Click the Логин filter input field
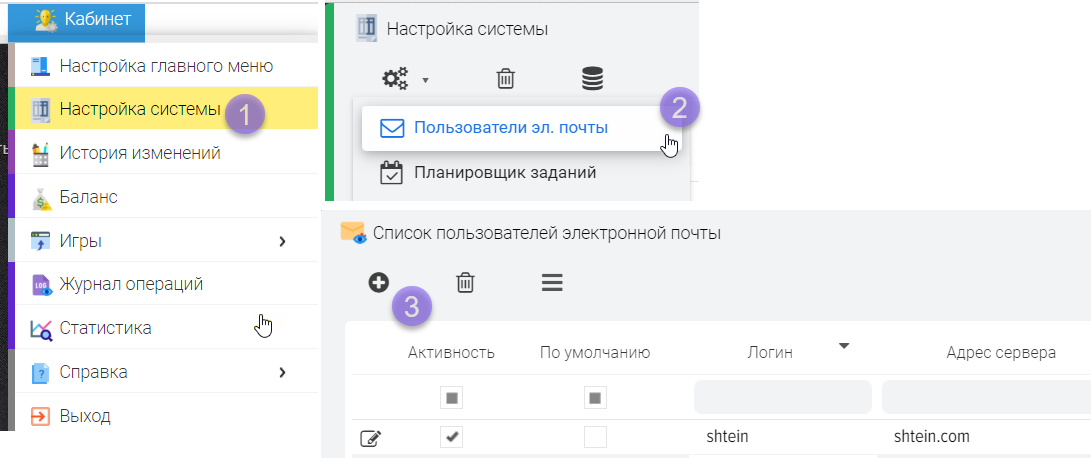The image size is (1091, 458). 783,397
